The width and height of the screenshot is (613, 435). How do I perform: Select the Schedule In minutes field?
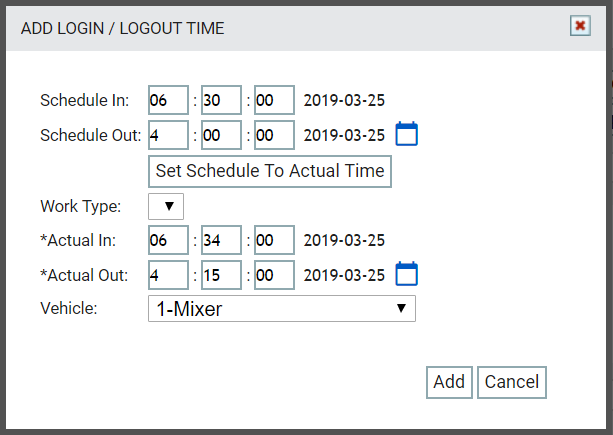[221, 100]
